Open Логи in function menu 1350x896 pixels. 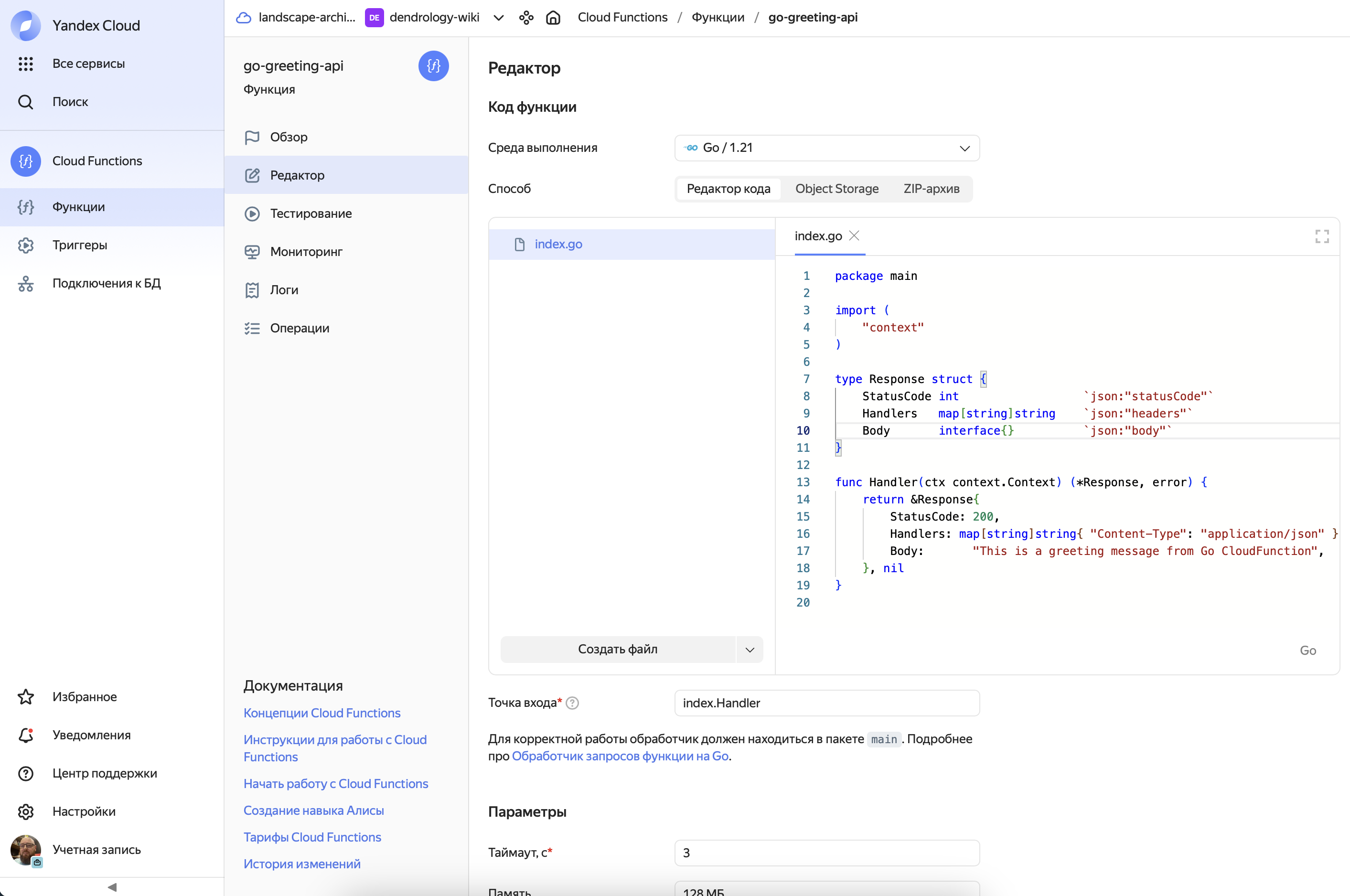[x=346, y=290]
